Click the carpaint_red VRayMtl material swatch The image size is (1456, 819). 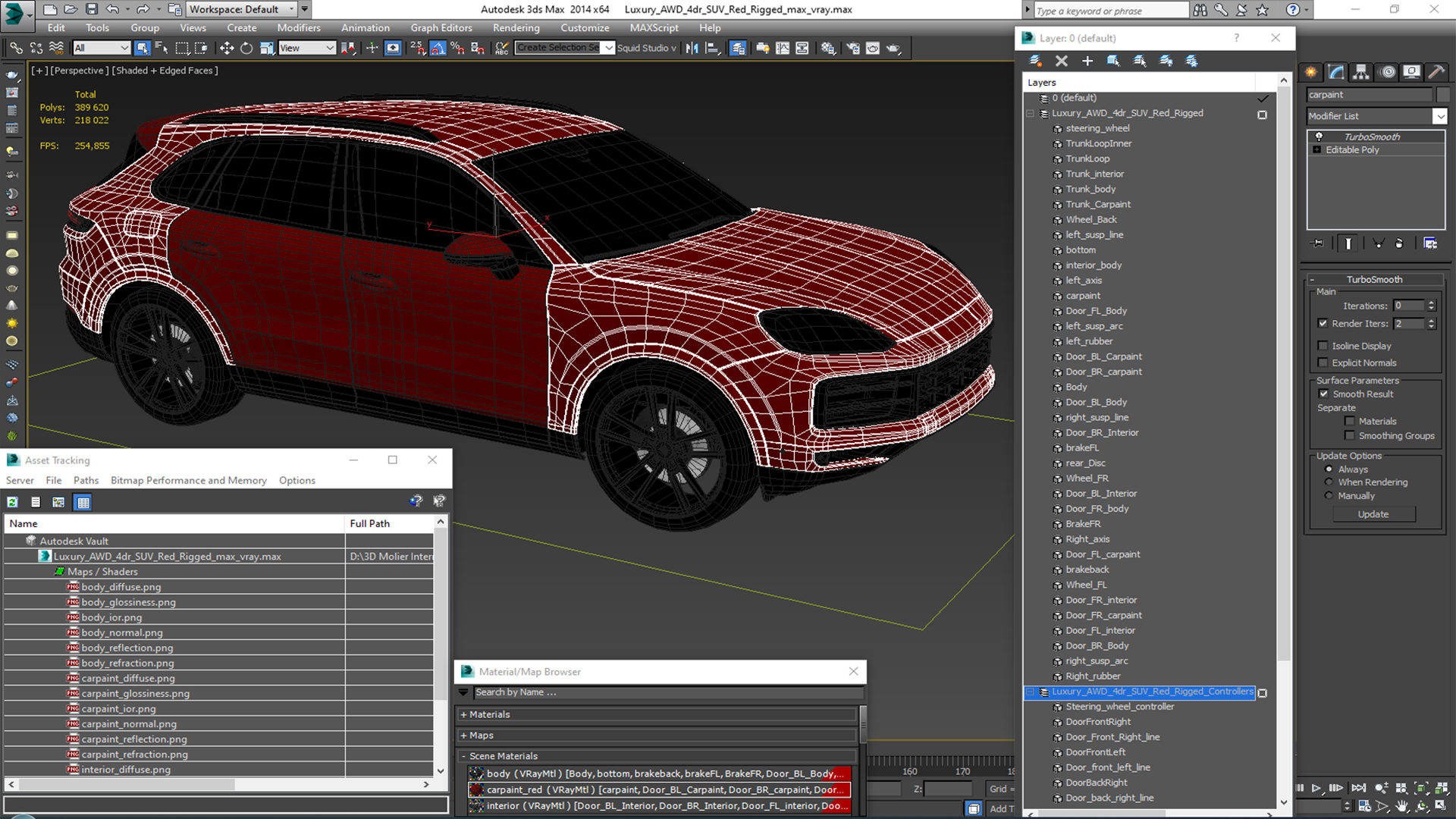(476, 789)
